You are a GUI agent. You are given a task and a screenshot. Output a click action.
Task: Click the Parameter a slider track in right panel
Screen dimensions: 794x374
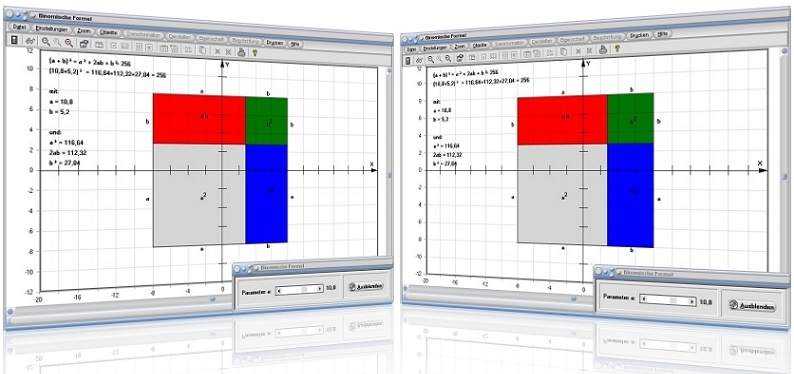coord(668,301)
